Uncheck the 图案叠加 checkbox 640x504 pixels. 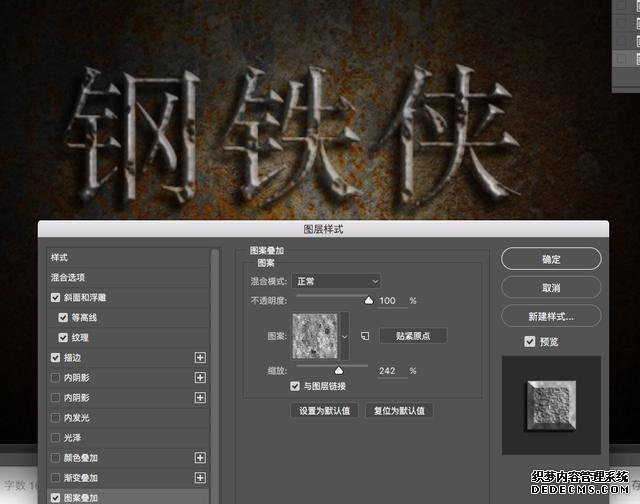56,498
